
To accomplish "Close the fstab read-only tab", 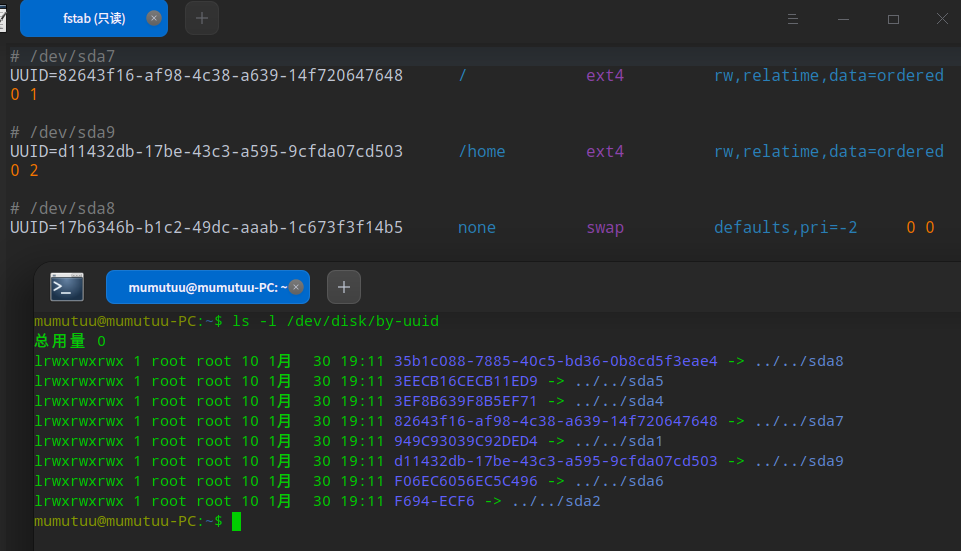I will (153, 18).
